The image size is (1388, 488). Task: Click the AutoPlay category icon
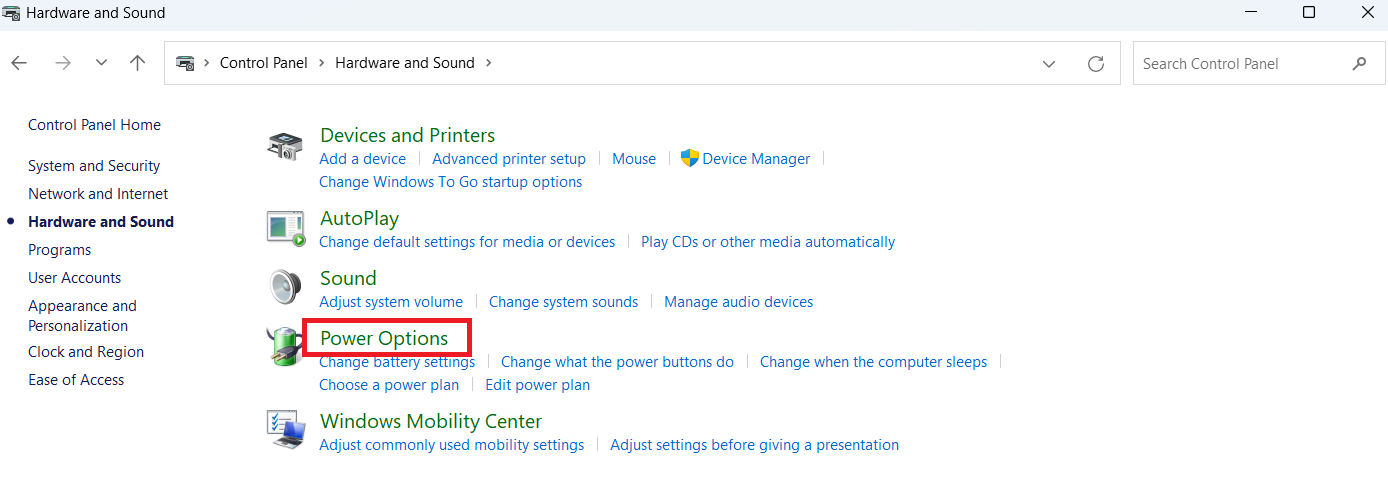[x=286, y=228]
